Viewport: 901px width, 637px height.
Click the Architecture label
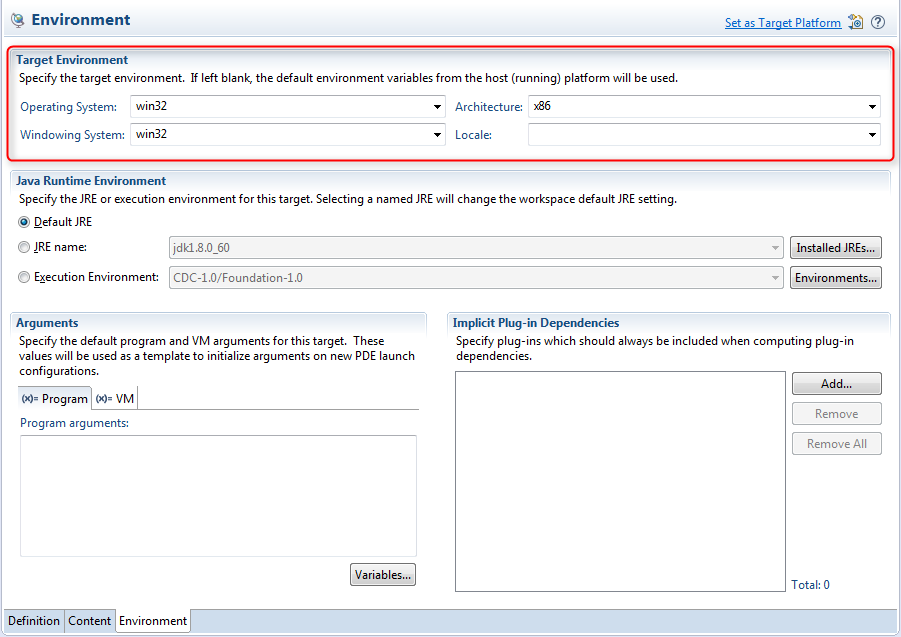pos(489,107)
